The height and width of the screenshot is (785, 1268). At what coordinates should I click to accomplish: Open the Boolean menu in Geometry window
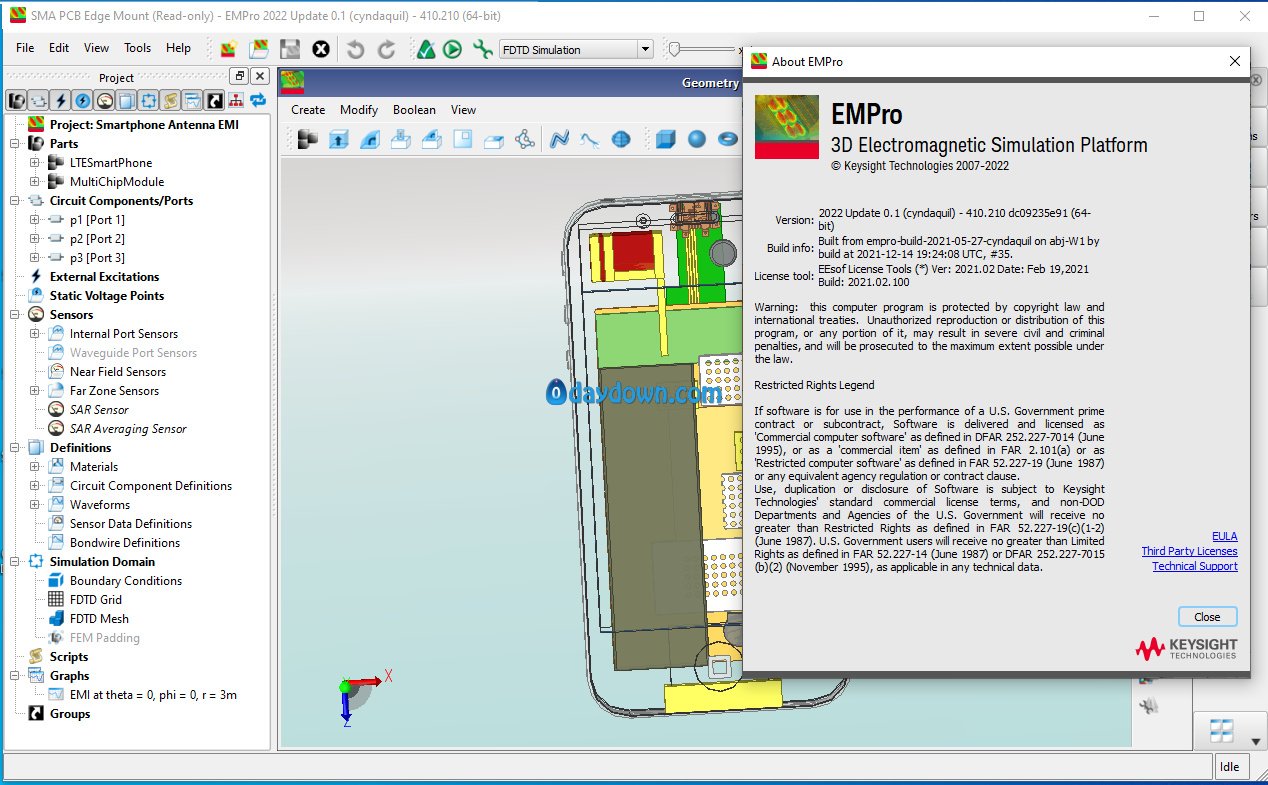coord(414,110)
